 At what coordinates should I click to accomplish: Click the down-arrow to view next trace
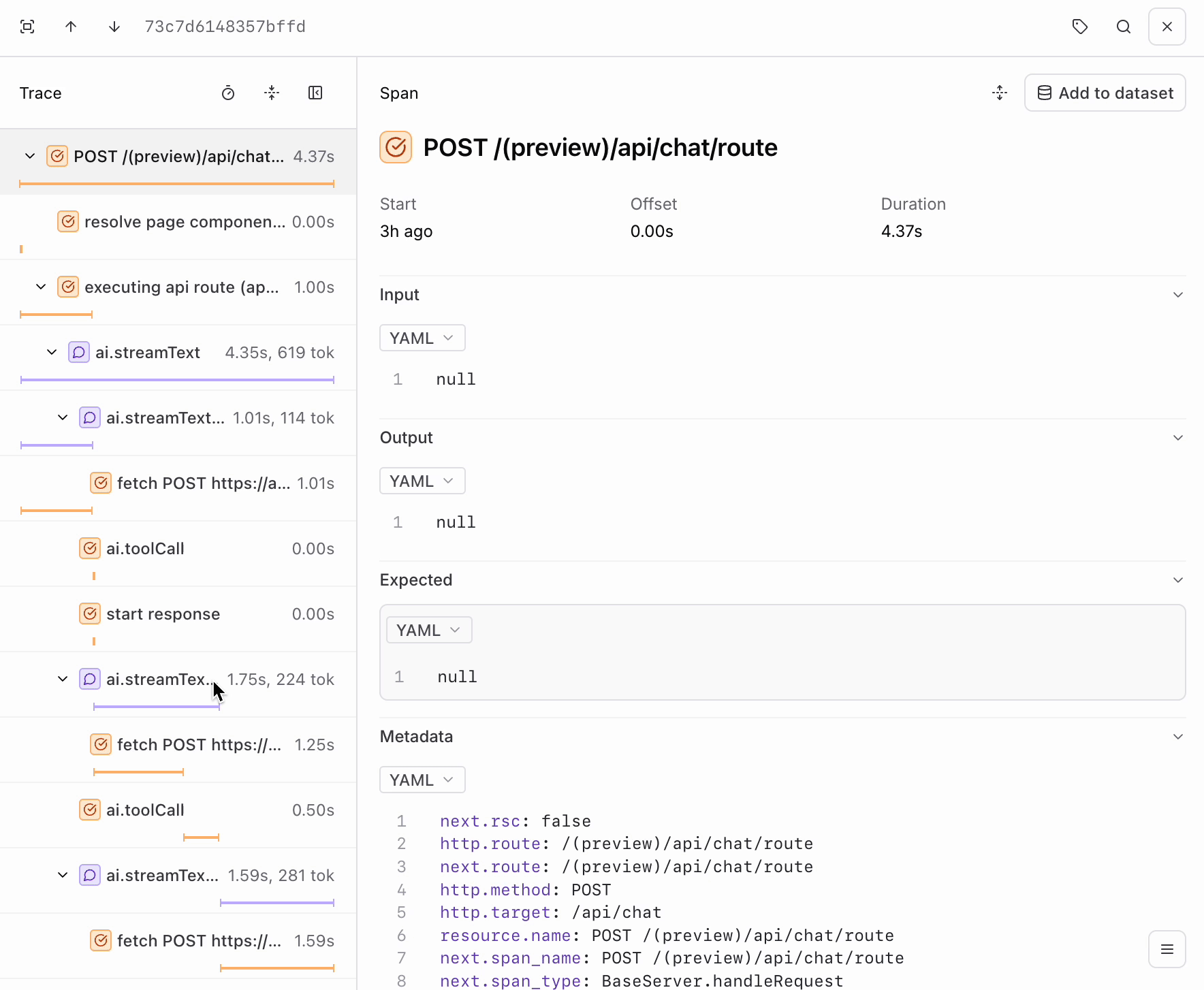click(114, 27)
